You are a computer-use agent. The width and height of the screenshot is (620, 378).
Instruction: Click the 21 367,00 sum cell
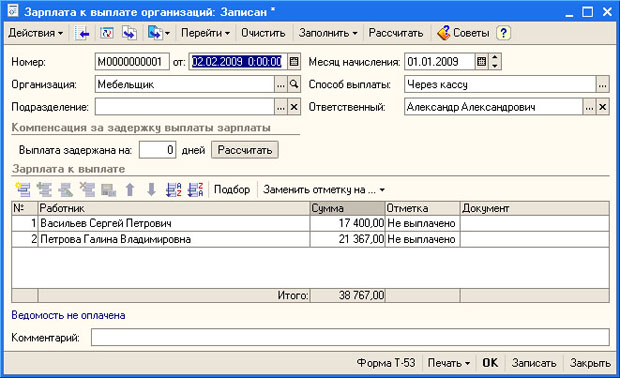[348, 239]
